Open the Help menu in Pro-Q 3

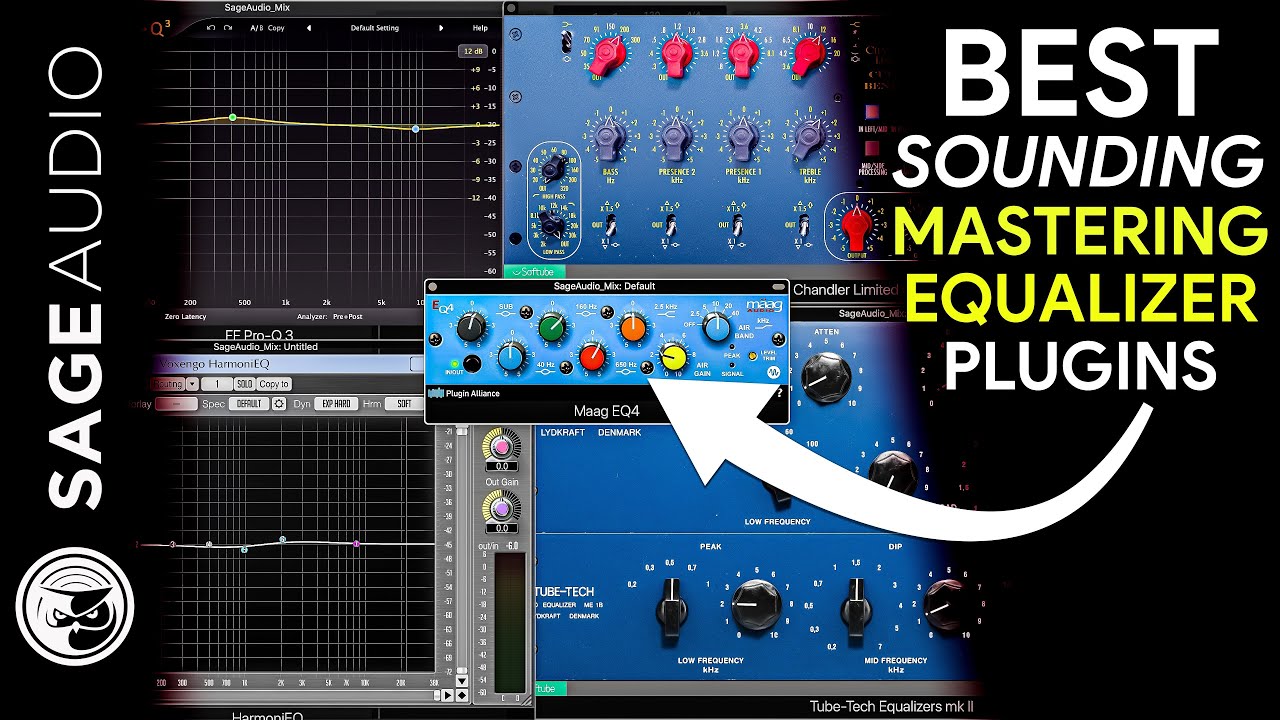pyautogui.click(x=480, y=28)
